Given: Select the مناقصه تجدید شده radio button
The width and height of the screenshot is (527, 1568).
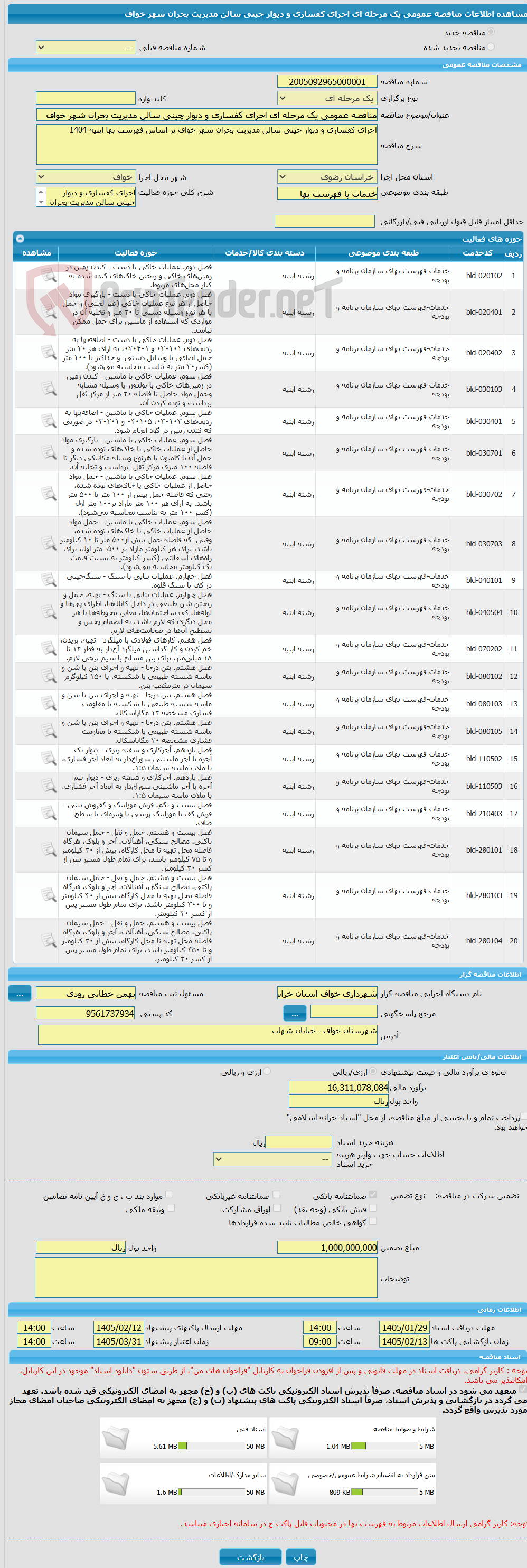Looking at the screenshot, I should 491,46.
